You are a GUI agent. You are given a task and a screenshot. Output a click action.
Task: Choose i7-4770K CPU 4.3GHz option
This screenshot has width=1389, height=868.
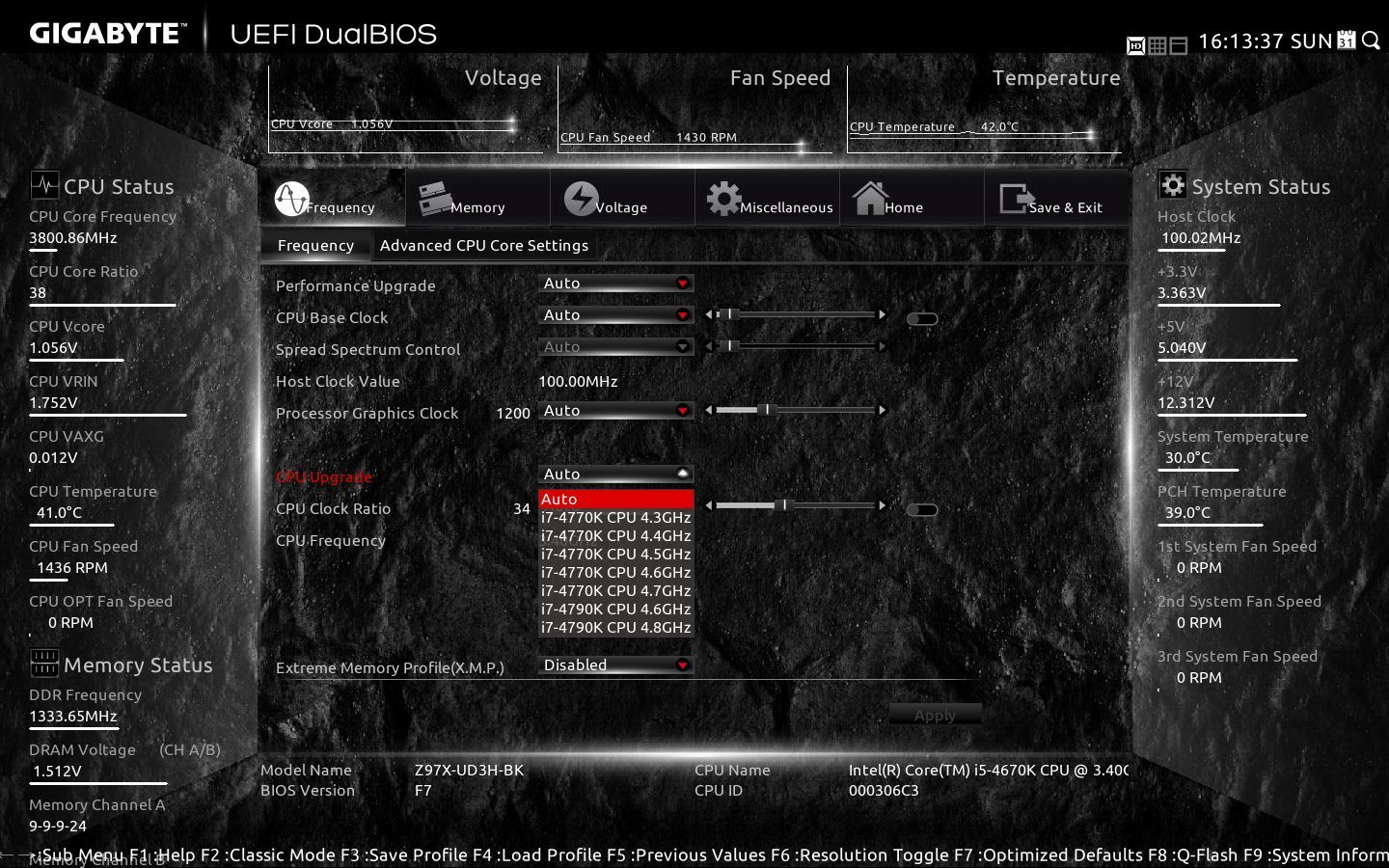click(615, 517)
